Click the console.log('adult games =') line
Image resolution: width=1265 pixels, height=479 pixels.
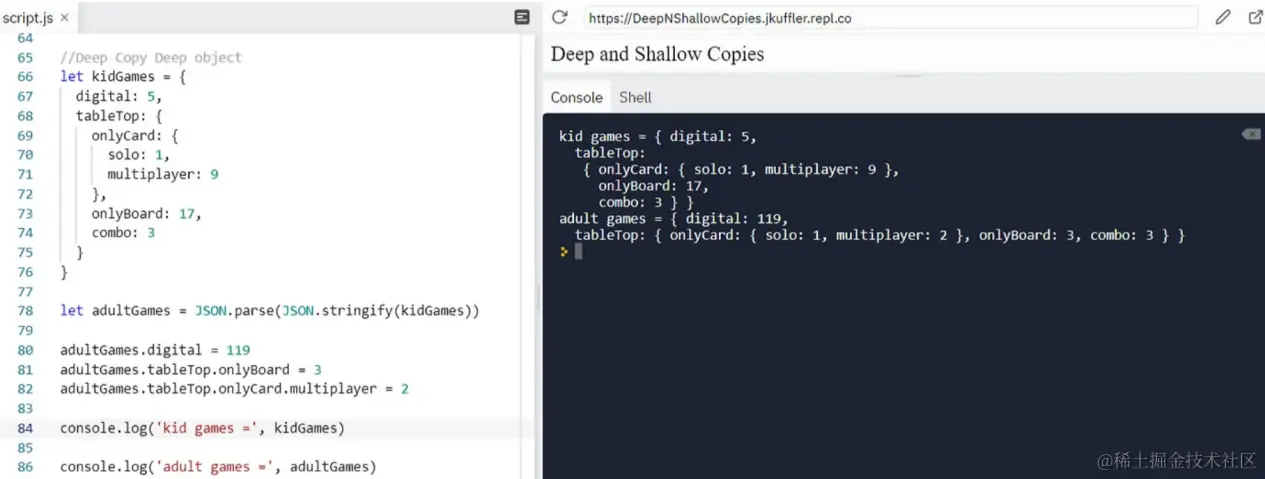coord(218,467)
